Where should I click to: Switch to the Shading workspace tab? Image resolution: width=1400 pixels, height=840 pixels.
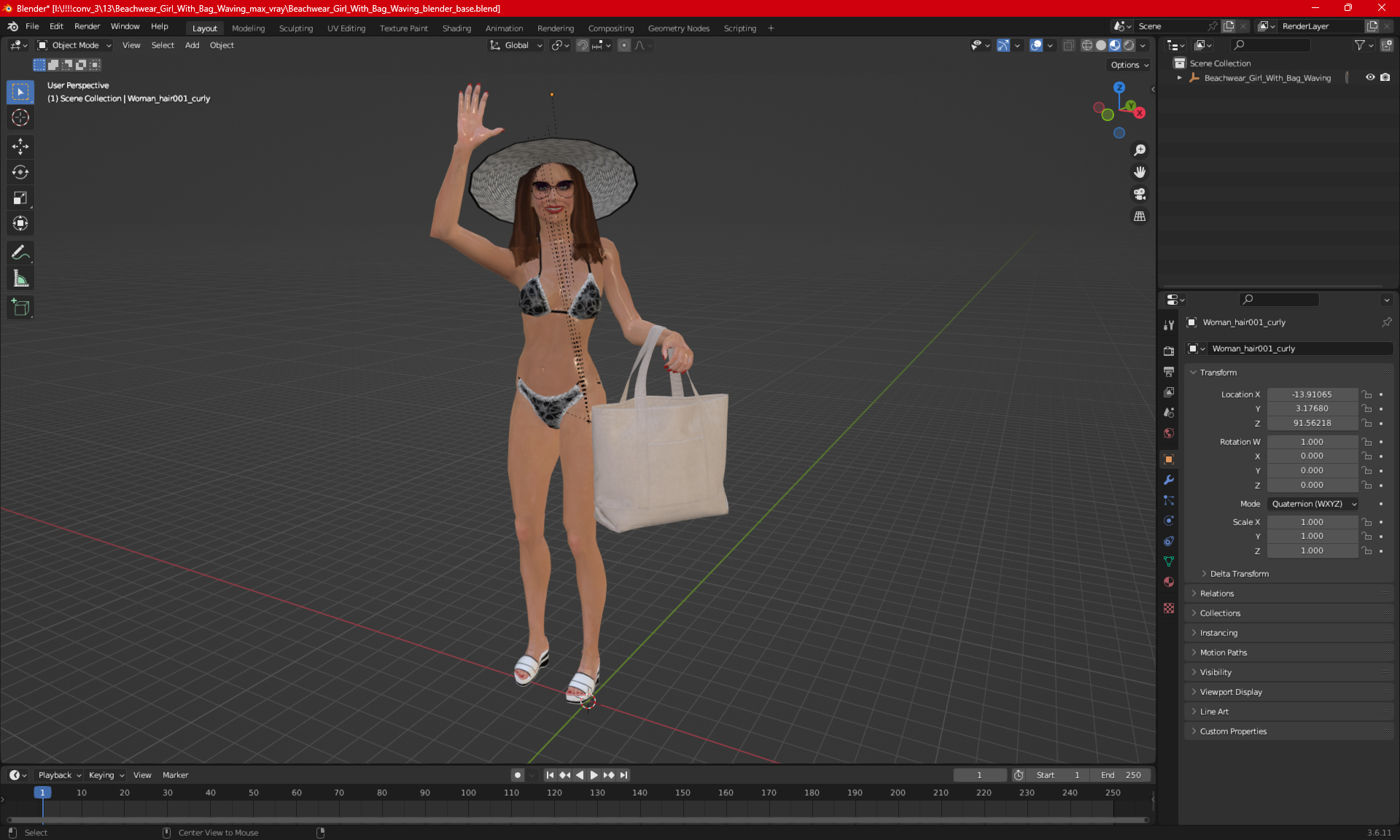pyautogui.click(x=456, y=28)
